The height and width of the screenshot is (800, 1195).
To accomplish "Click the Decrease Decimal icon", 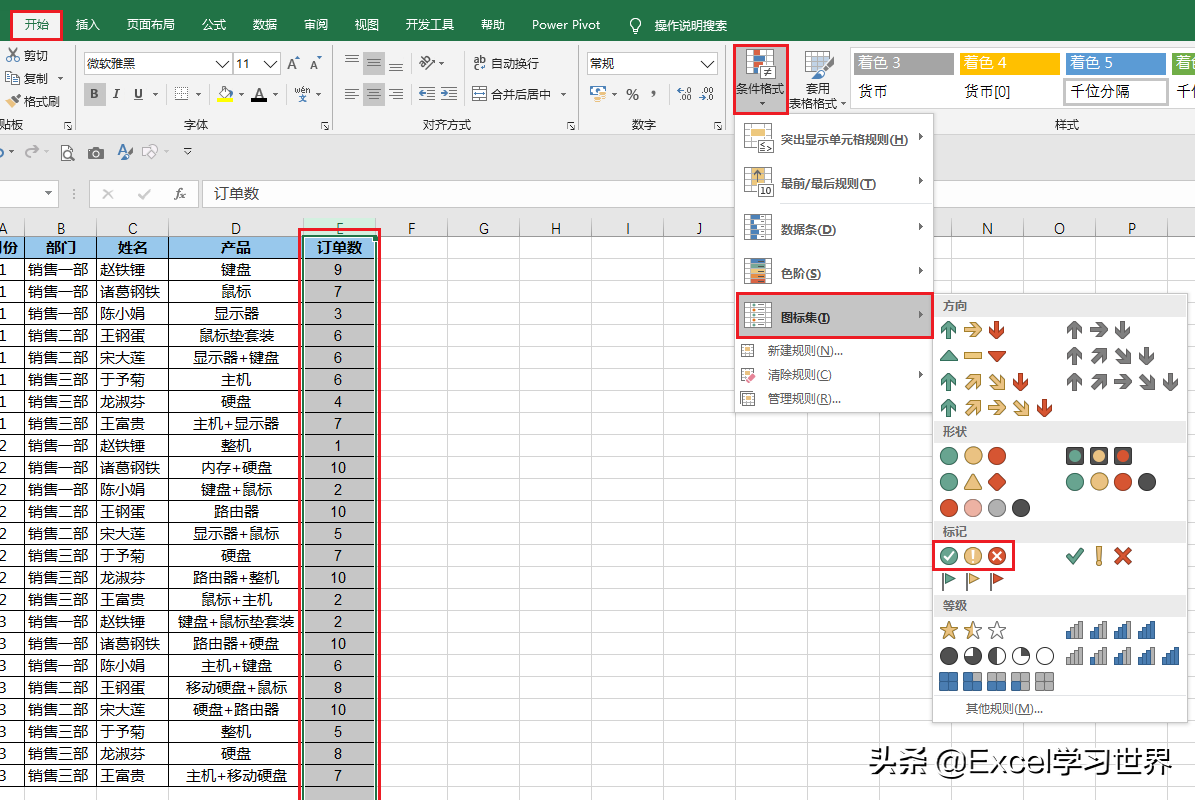I will pos(707,94).
